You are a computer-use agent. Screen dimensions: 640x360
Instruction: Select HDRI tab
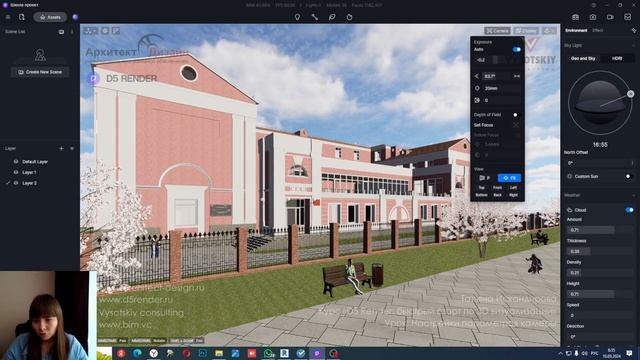coord(617,59)
